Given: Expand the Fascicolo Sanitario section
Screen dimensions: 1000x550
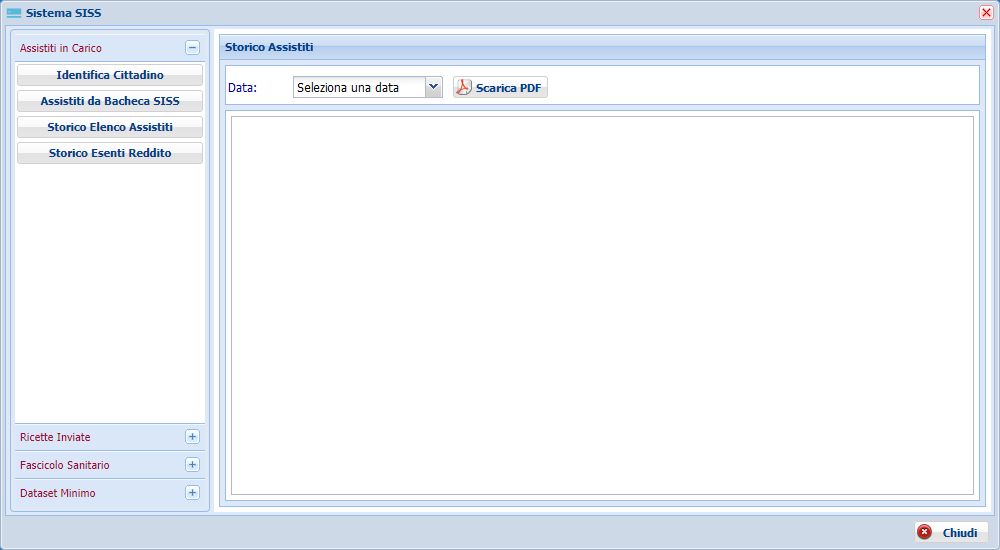Looking at the screenshot, I should point(192,465).
